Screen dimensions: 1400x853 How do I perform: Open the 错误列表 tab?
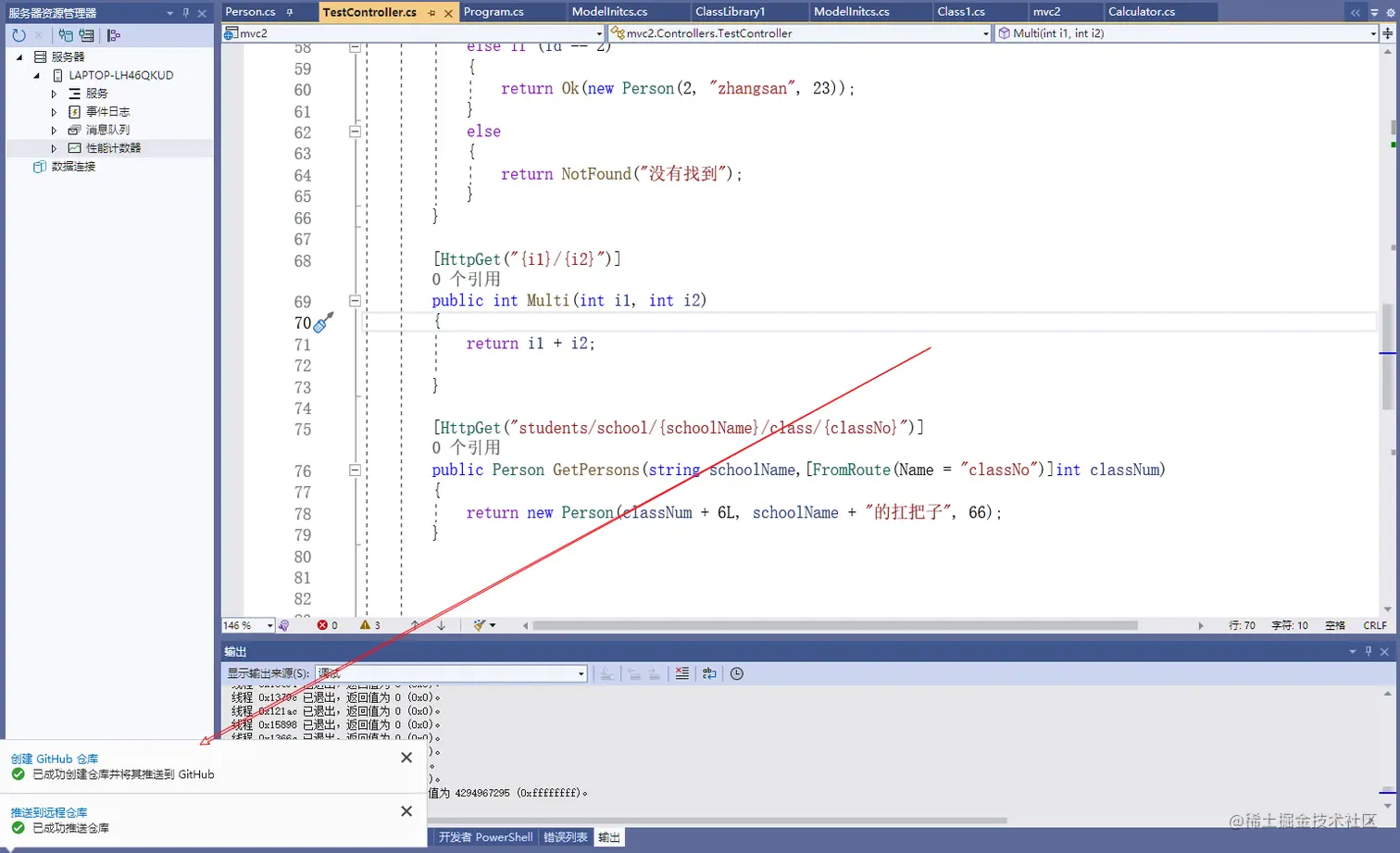(x=565, y=837)
